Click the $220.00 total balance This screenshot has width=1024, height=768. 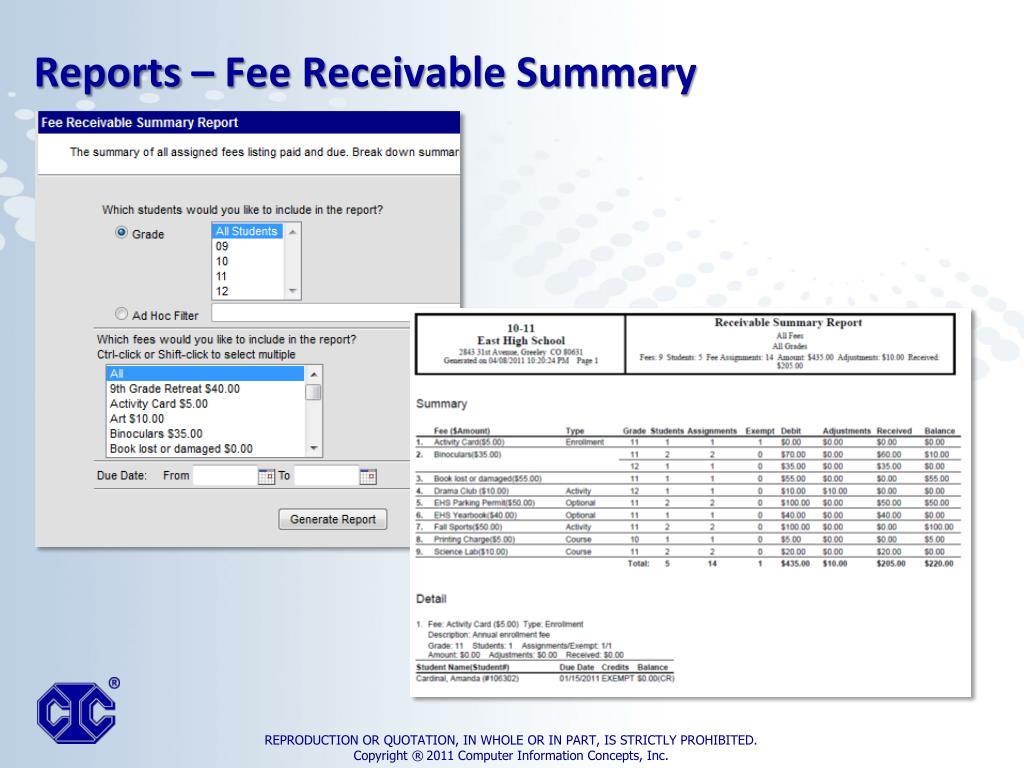pyautogui.click(x=939, y=564)
